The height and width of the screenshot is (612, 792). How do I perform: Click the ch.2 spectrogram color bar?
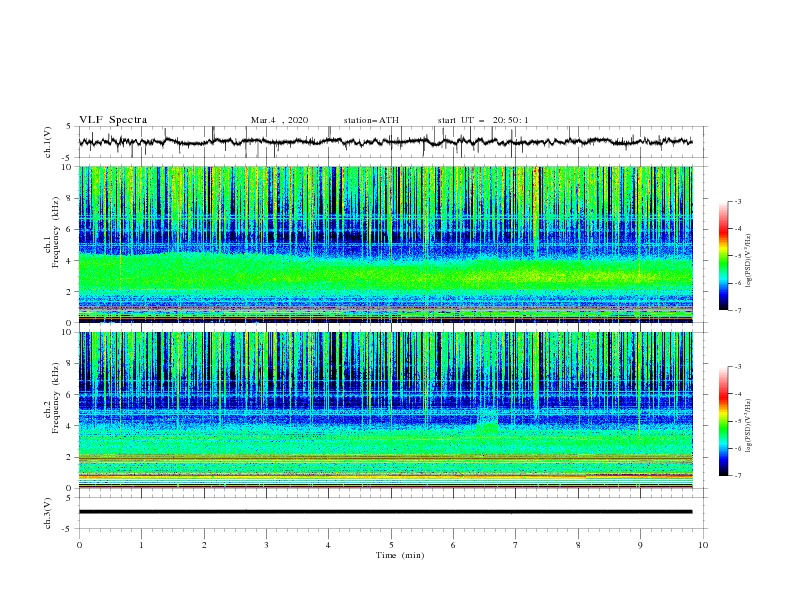[x=723, y=421]
